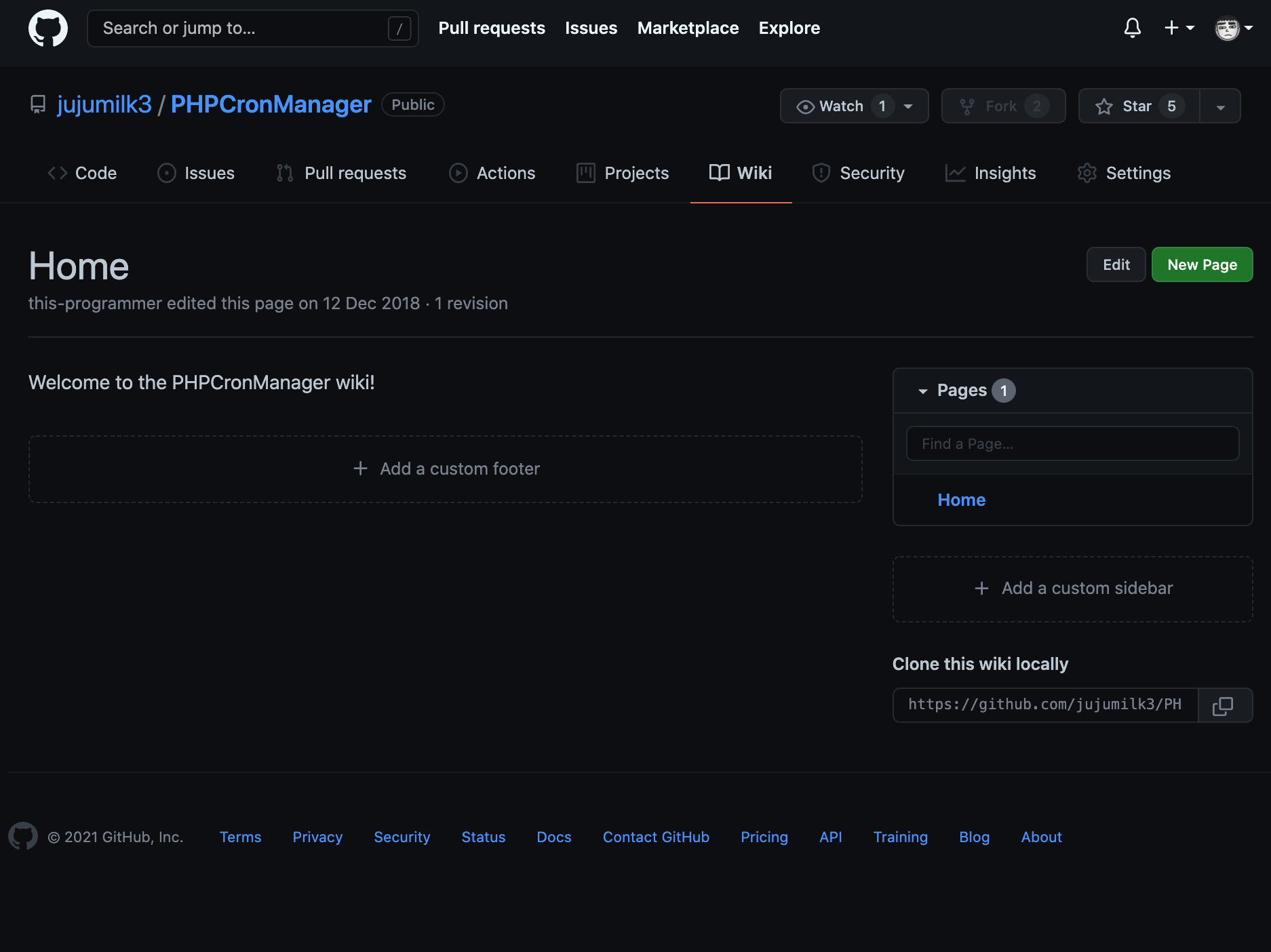Open Terms footer link

click(240, 837)
